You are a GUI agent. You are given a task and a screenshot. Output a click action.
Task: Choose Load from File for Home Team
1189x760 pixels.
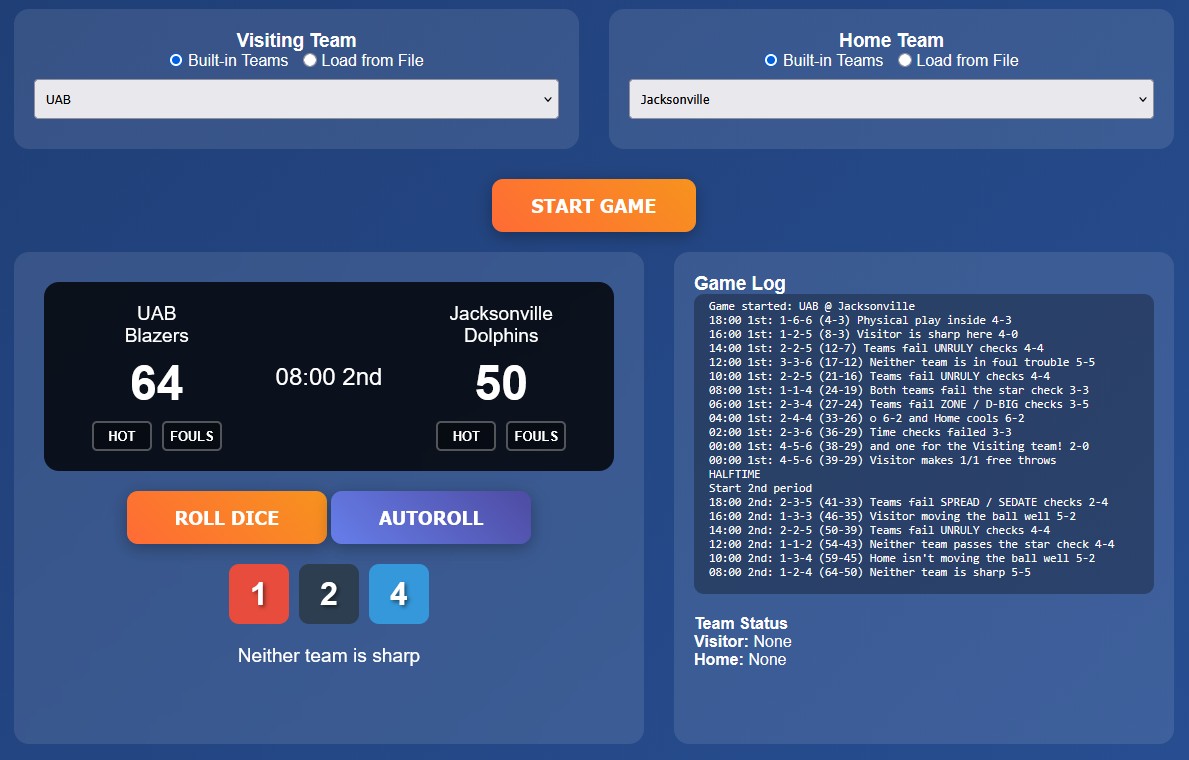[905, 61]
